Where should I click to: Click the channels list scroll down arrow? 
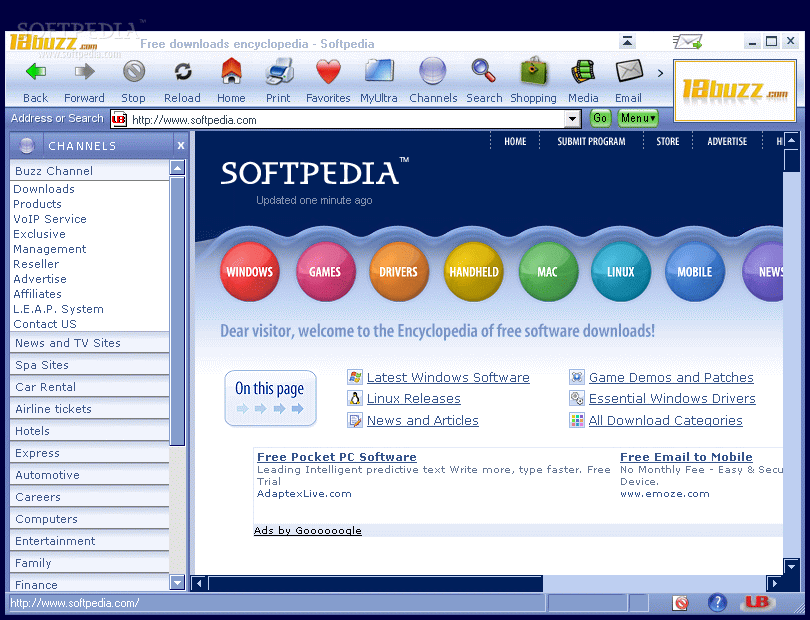pos(177,582)
